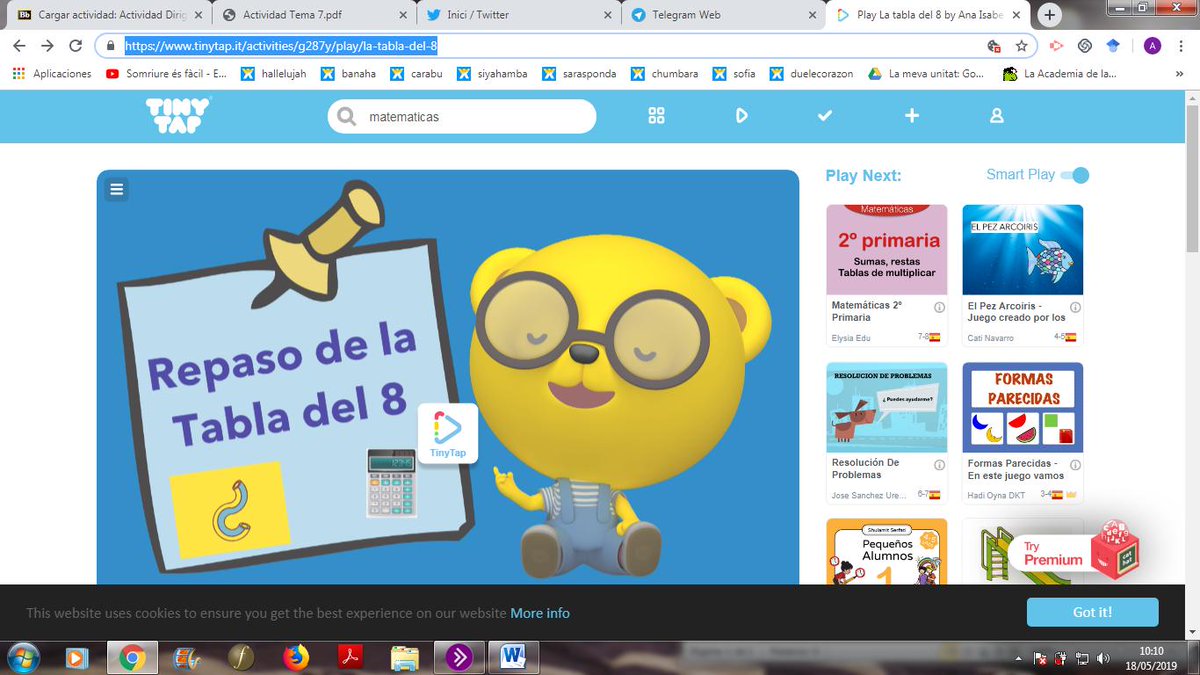Show hidden icons in the system tray
This screenshot has width=1200, height=675.
(x=1018, y=658)
